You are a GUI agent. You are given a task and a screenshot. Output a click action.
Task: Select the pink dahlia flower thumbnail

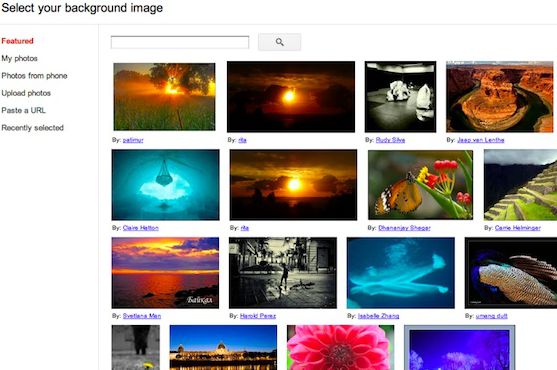tap(341, 348)
